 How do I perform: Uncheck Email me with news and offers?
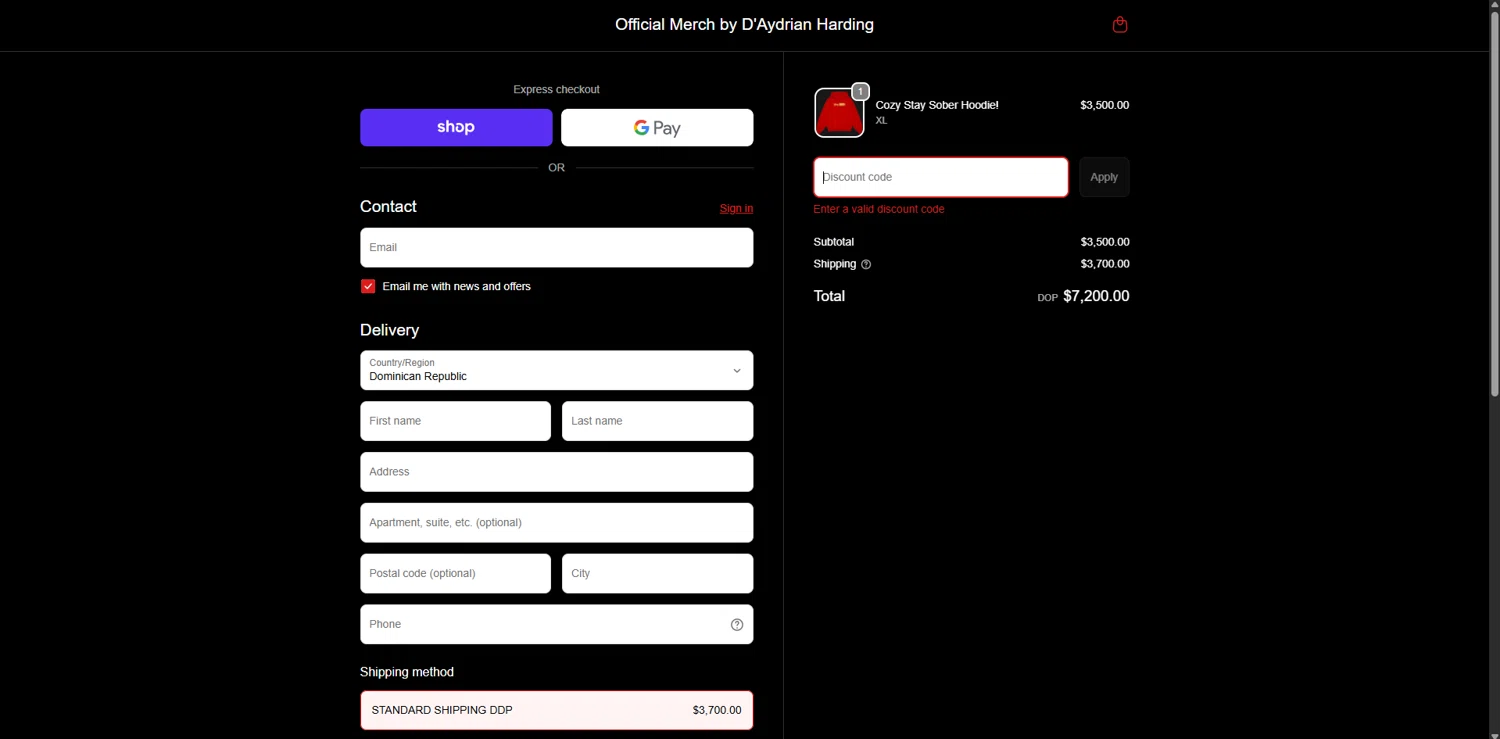(368, 286)
